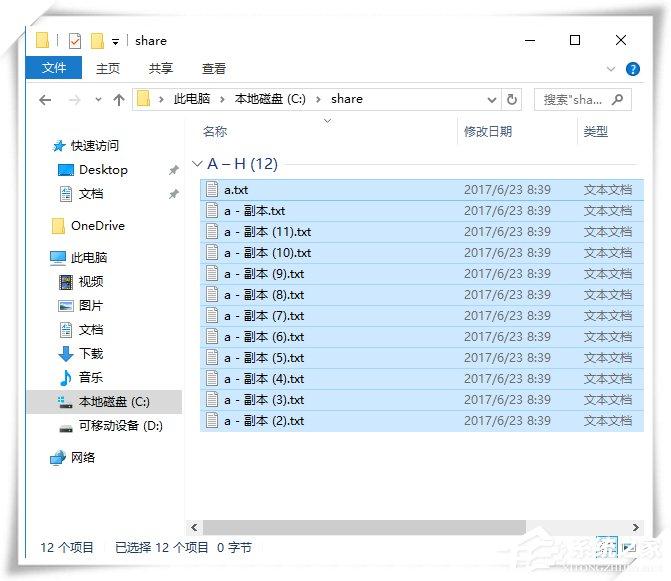The image size is (671, 581).
Task: Select the file a - 副本 (6).txt
Action: (x=422, y=337)
